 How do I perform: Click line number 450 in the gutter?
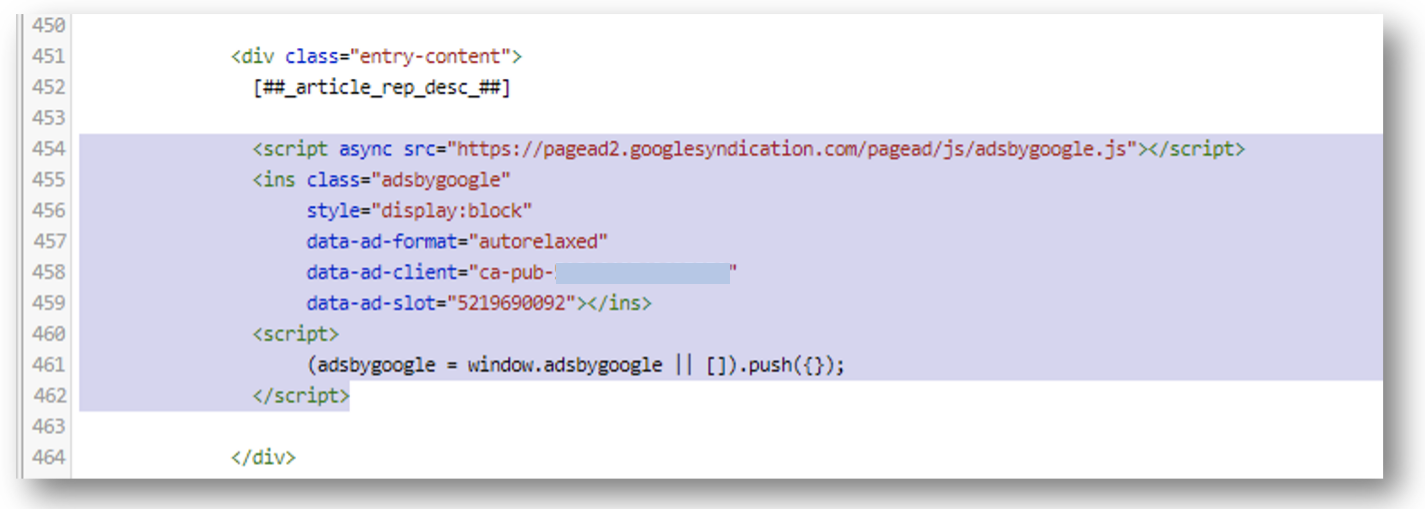[x=48, y=25]
